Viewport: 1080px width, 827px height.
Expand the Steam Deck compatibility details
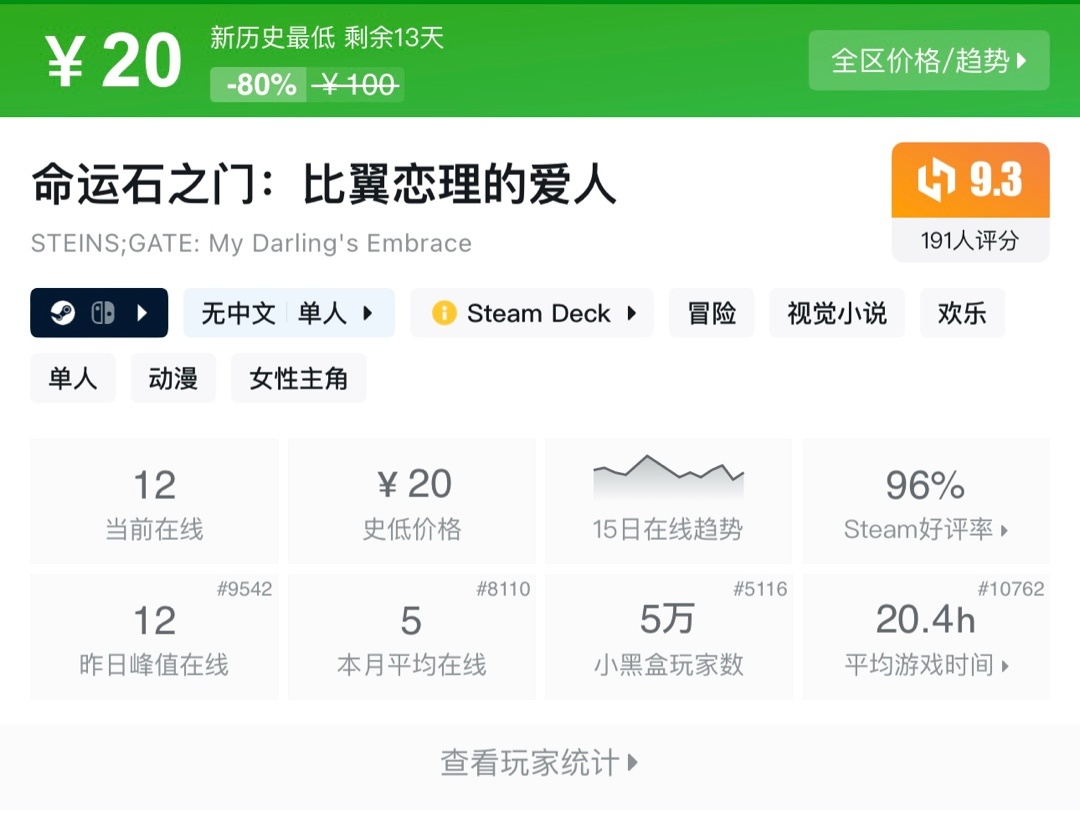(631, 313)
